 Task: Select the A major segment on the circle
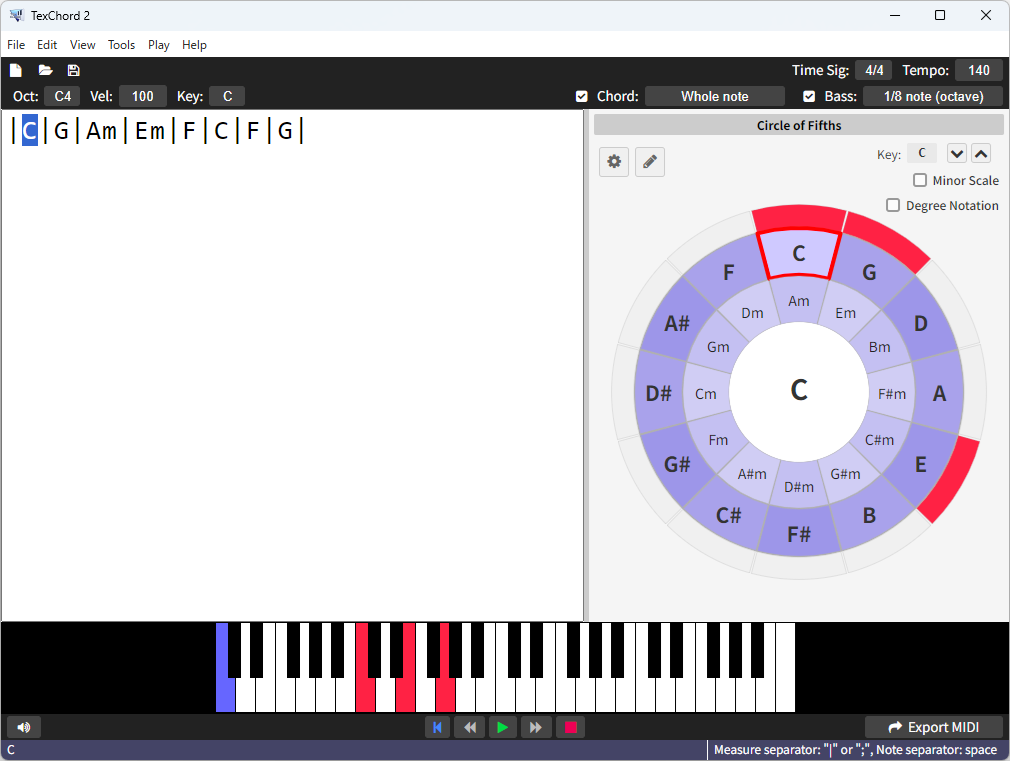click(x=939, y=393)
